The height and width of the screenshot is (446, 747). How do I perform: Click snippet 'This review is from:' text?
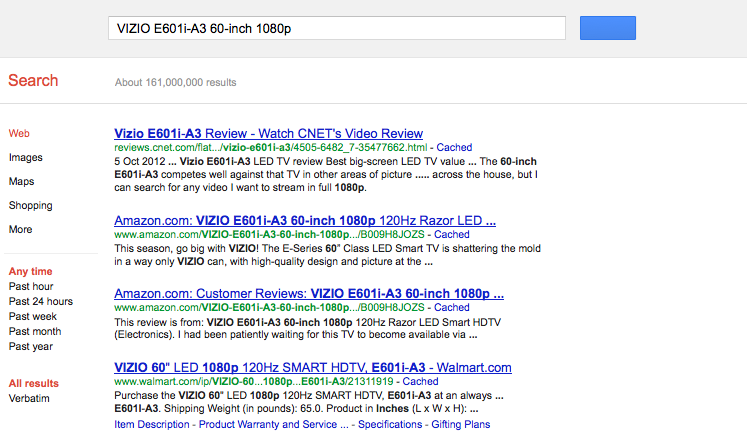[159, 322]
